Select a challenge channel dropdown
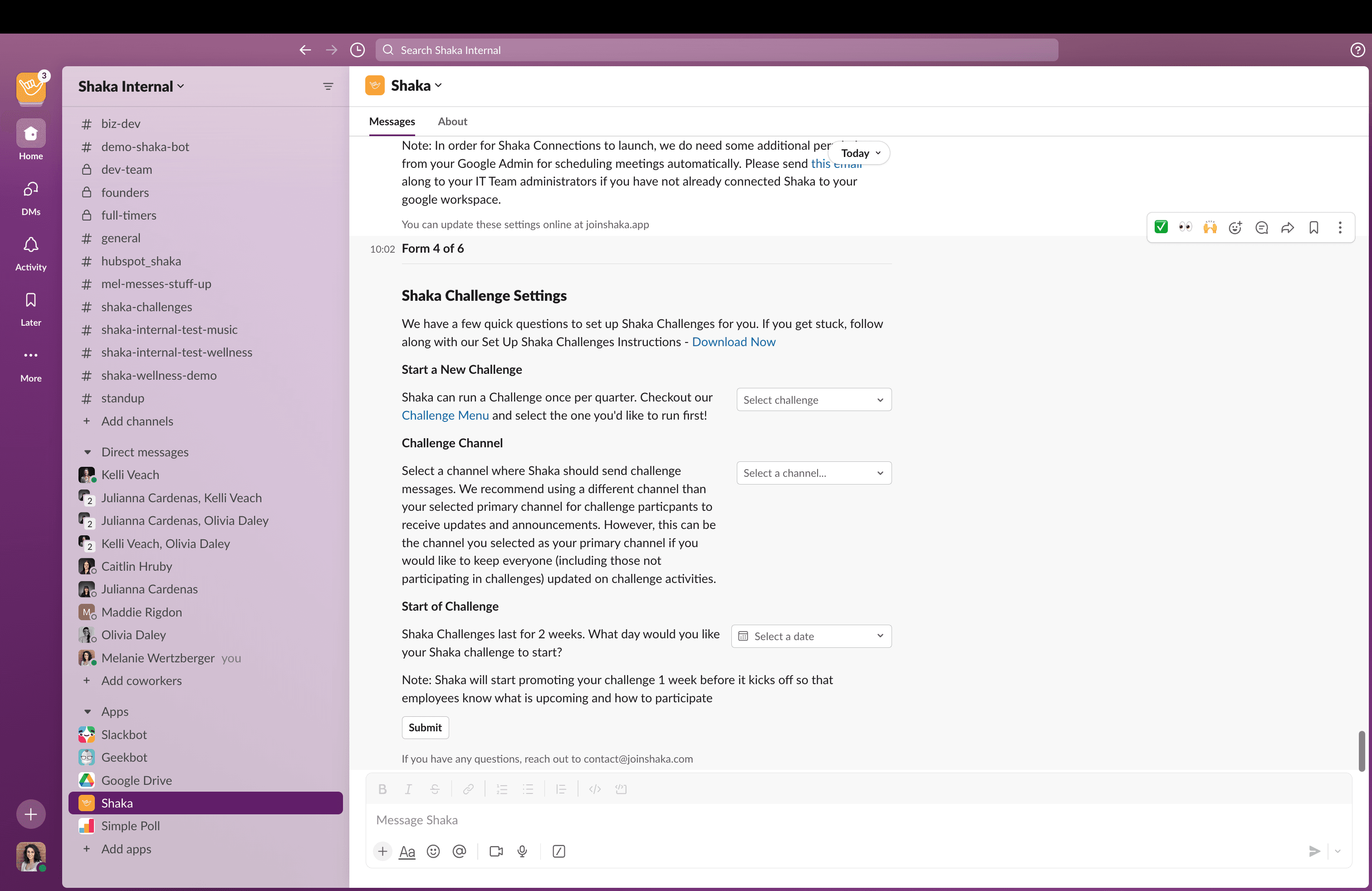Screen dimensions: 1372x891 coord(813,472)
